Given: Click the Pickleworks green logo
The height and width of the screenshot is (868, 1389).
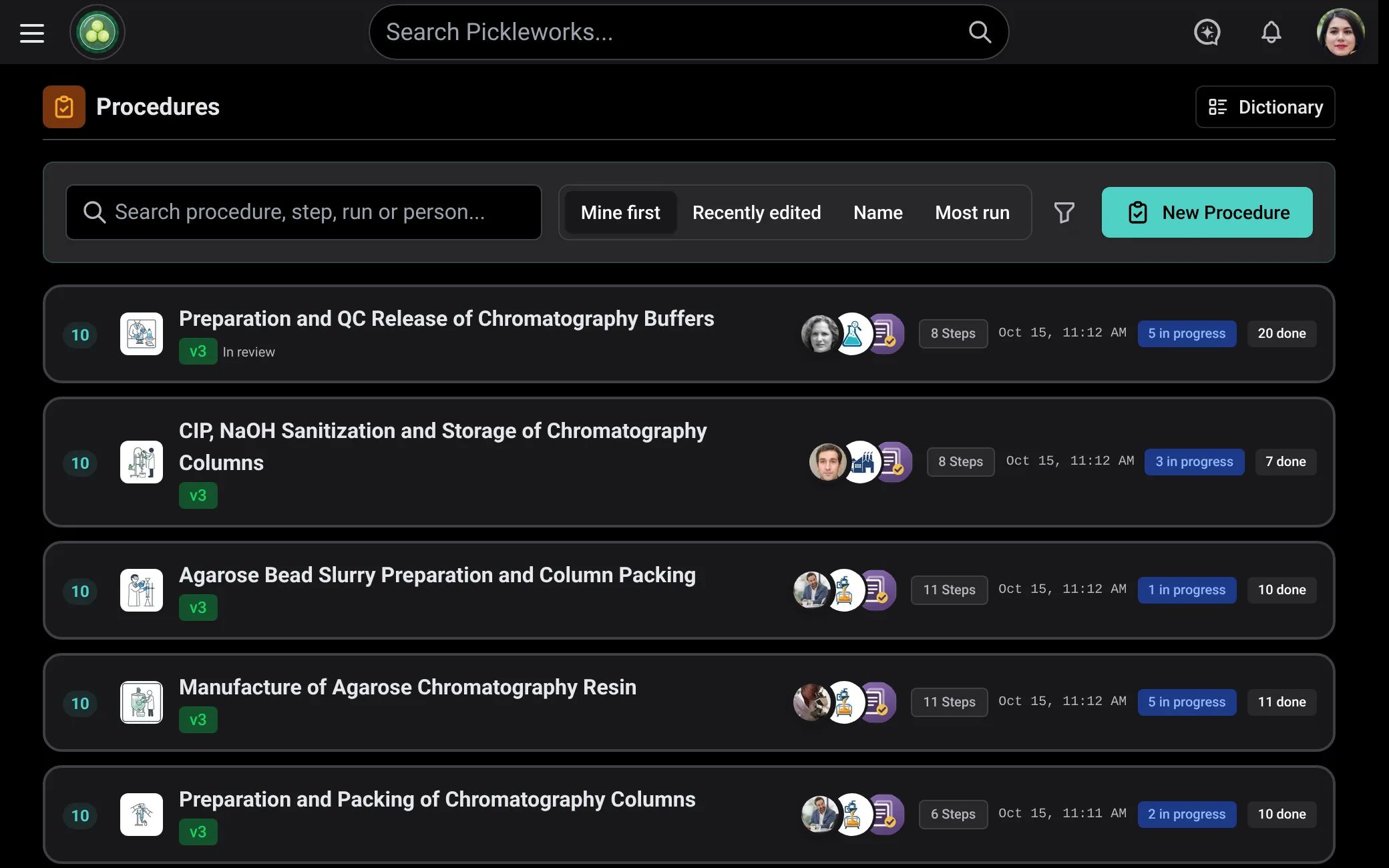Looking at the screenshot, I should (97, 32).
